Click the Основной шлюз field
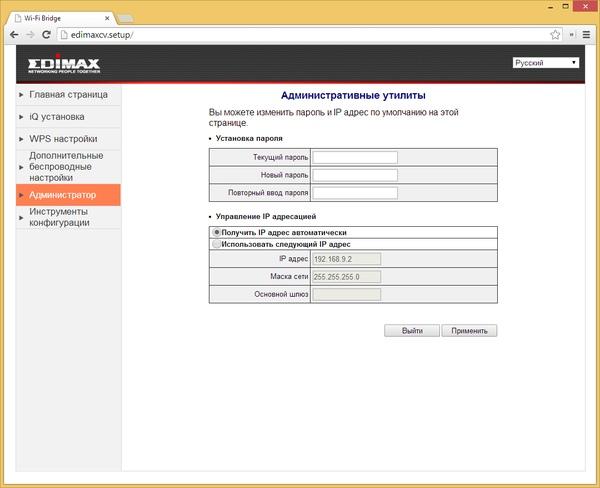600x488 pixels. (347, 294)
